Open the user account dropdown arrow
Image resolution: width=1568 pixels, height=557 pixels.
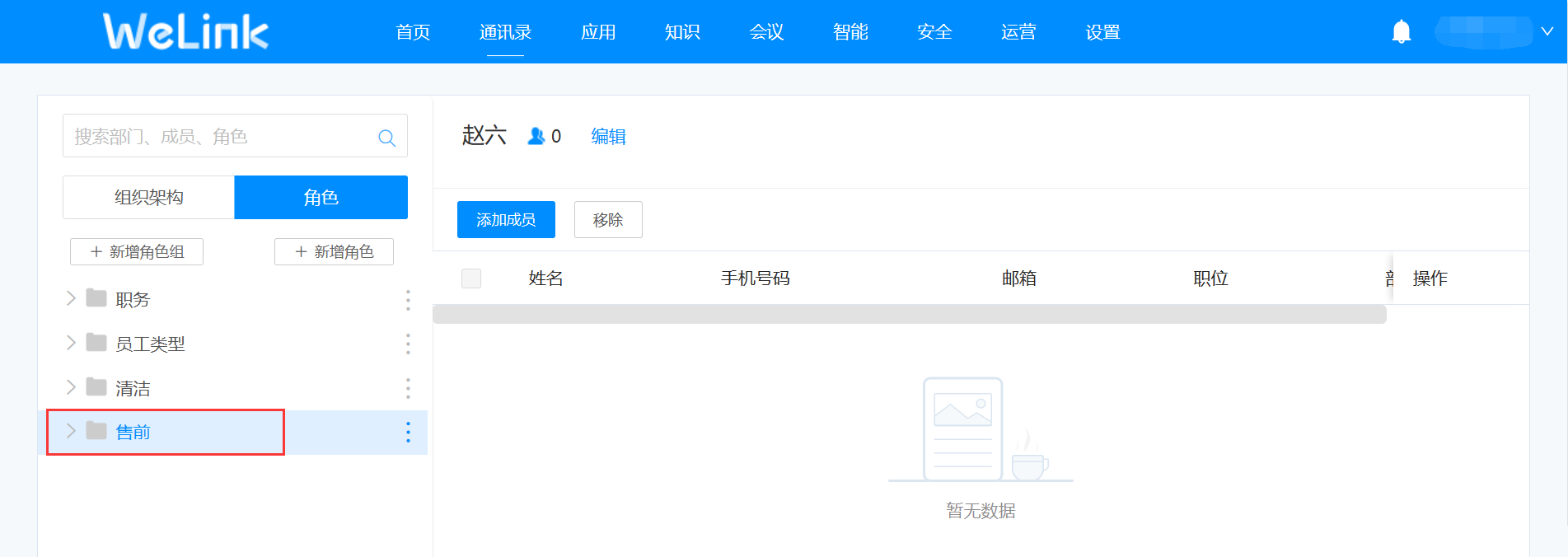[x=1547, y=32]
